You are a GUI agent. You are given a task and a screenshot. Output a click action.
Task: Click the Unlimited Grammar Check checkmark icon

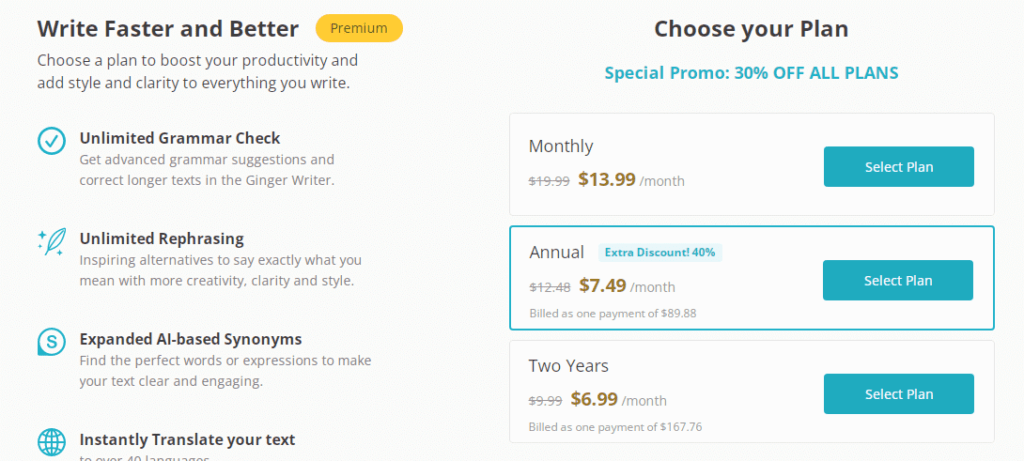pos(51,140)
